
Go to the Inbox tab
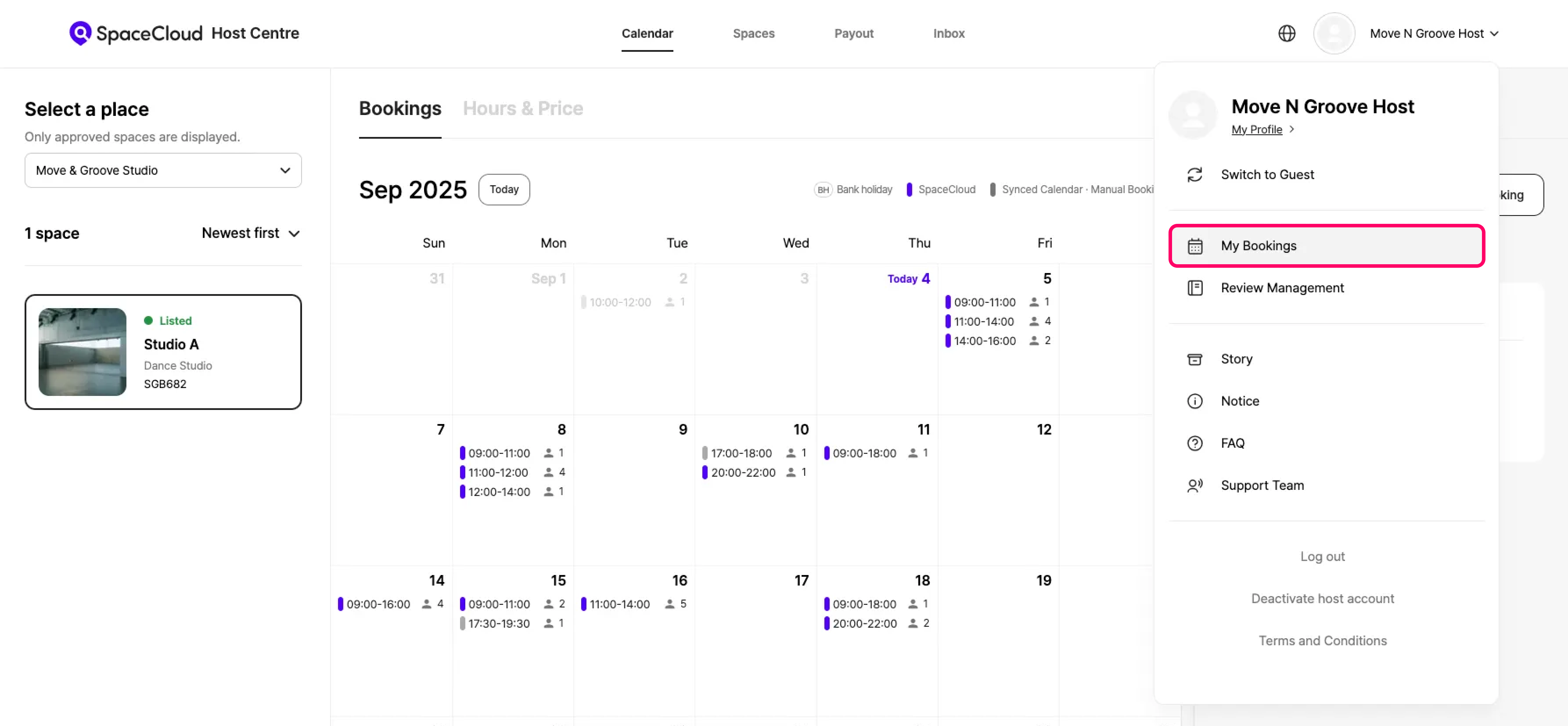click(948, 33)
